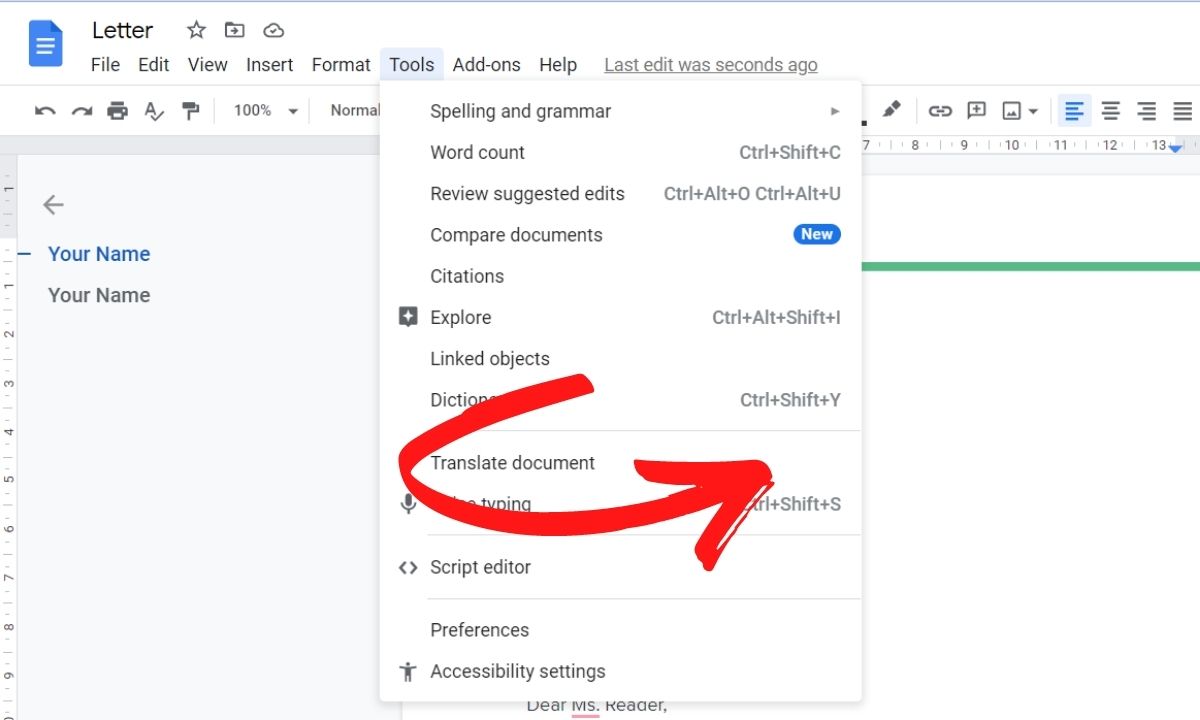The image size is (1200, 720).
Task: Select Translate document from Tools menu
Action: [512, 463]
